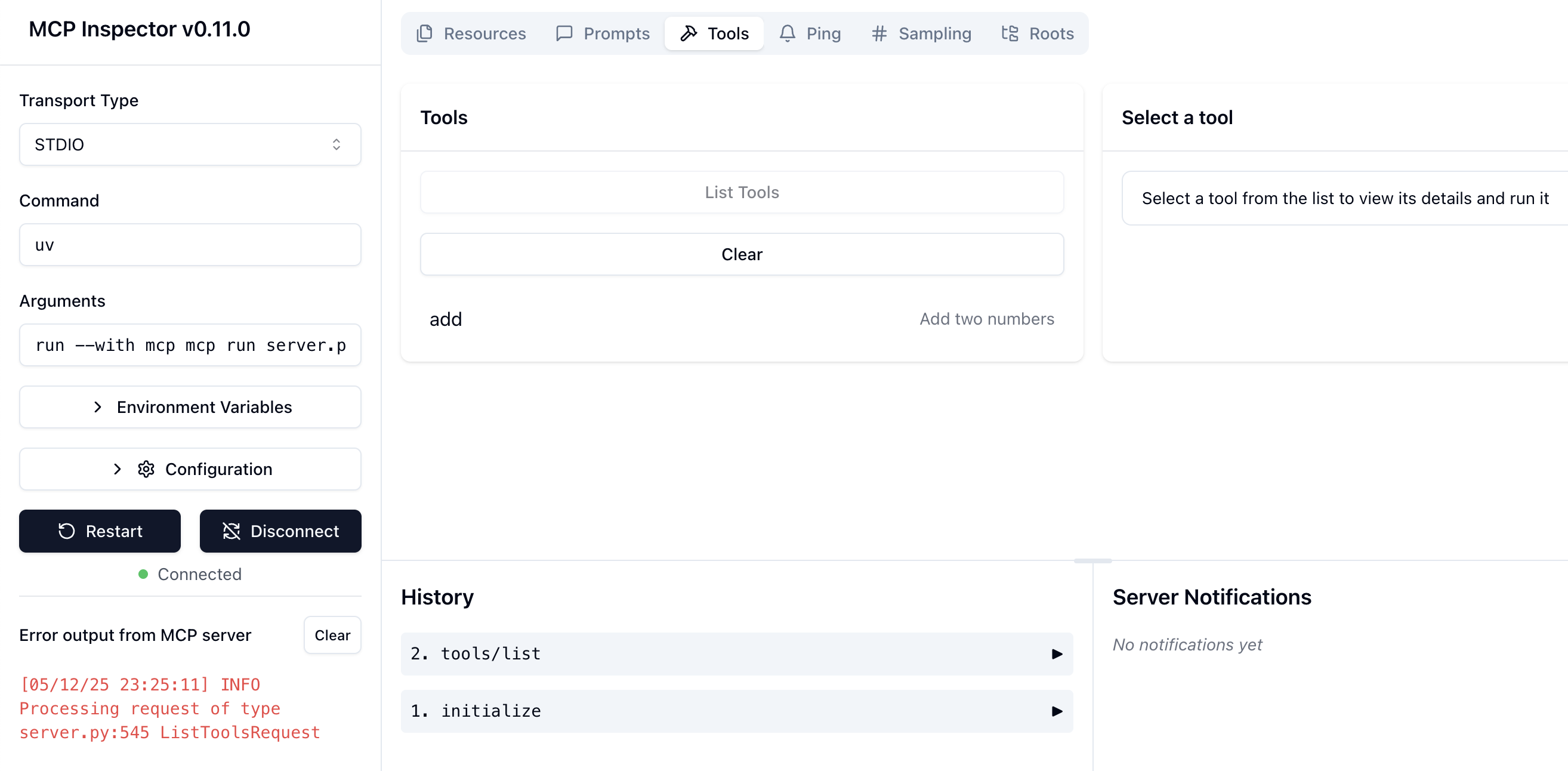
Task: Open the Transport Type STDIO dropdown
Action: click(x=190, y=144)
